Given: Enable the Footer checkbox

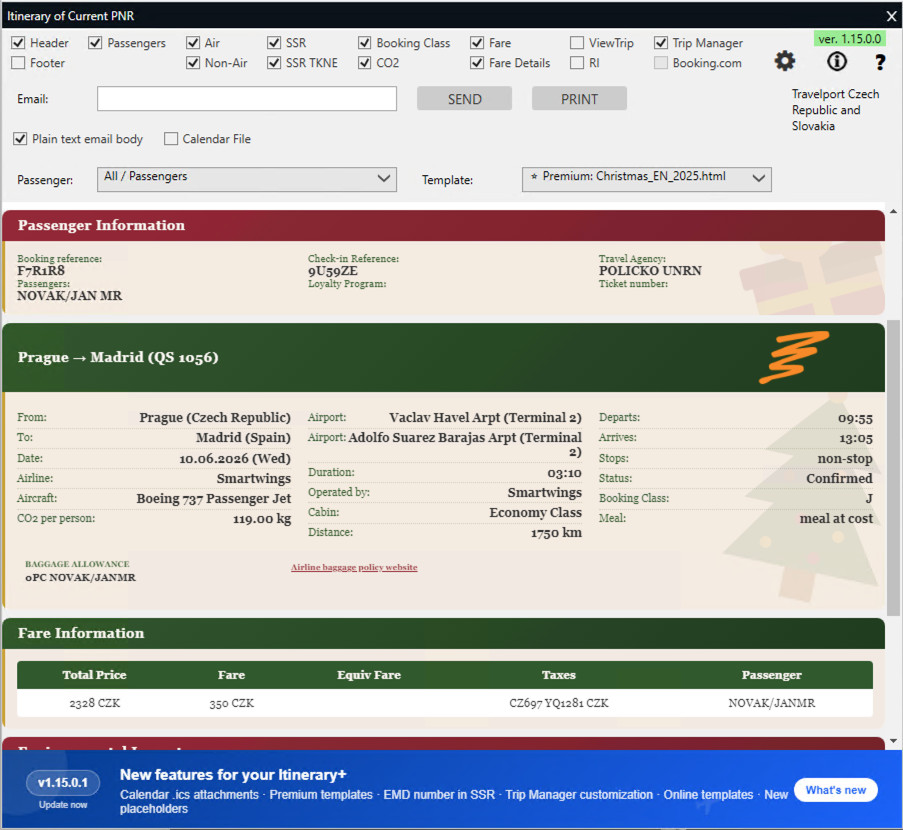Looking at the screenshot, I should pyautogui.click(x=19, y=63).
